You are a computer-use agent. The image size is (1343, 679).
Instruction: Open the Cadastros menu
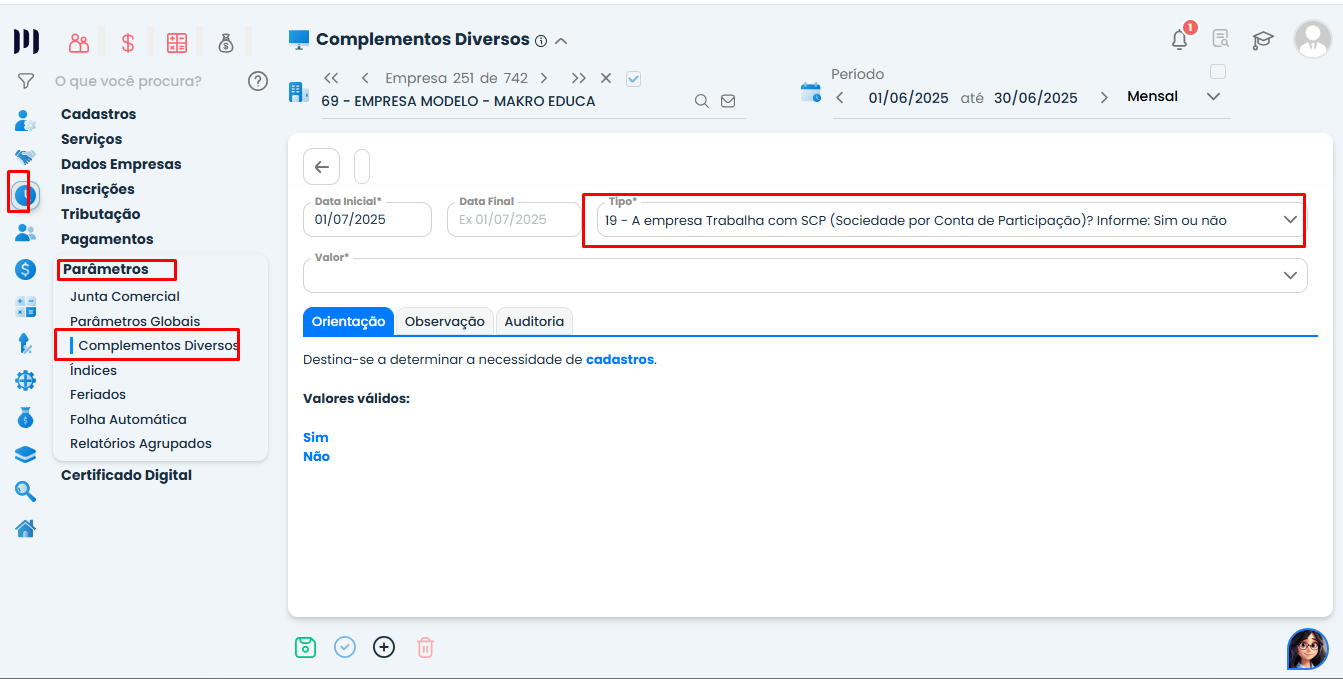coord(98,114)
